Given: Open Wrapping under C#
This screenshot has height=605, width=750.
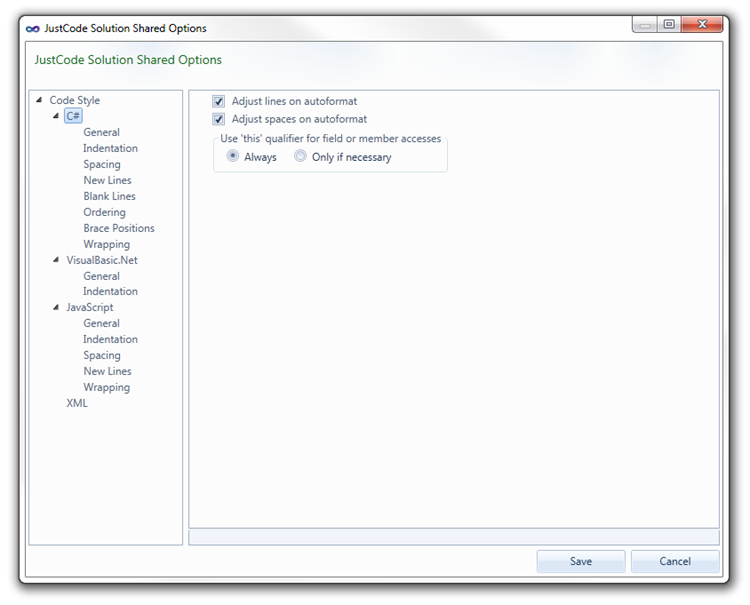Looking at the screenshot, I should pos(107,244).
